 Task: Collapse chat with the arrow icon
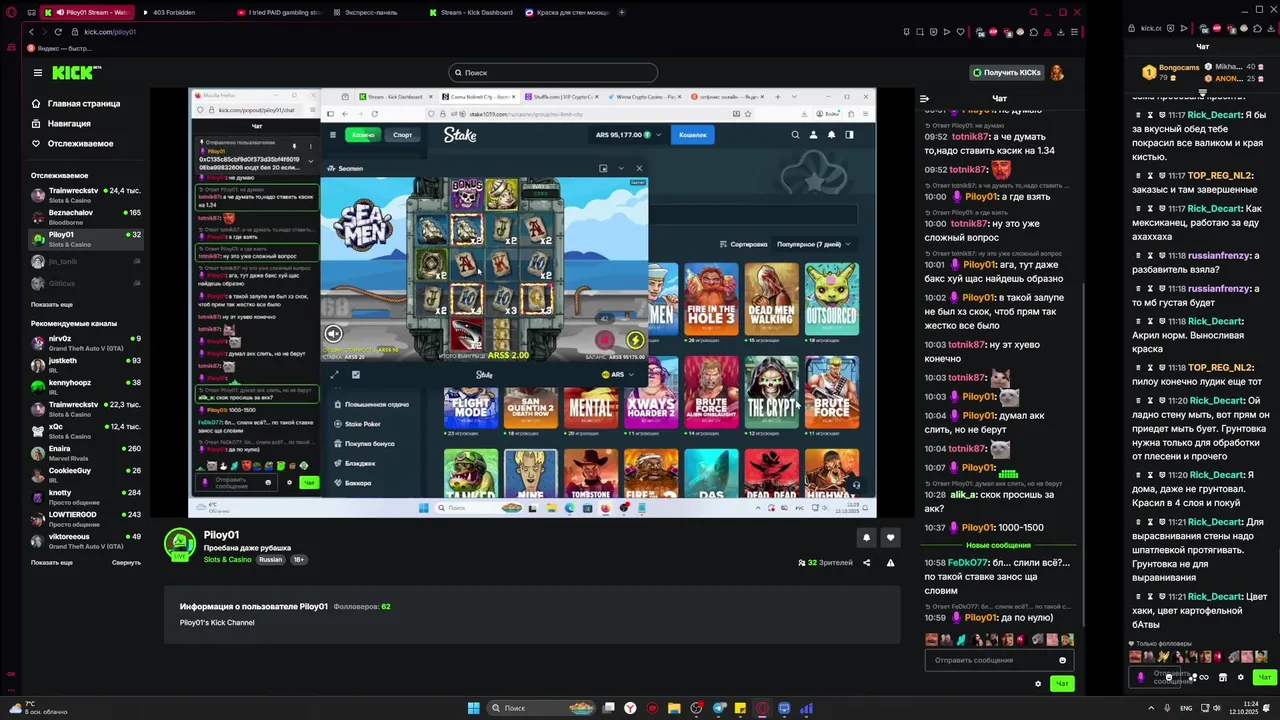(x=924, y=98)
